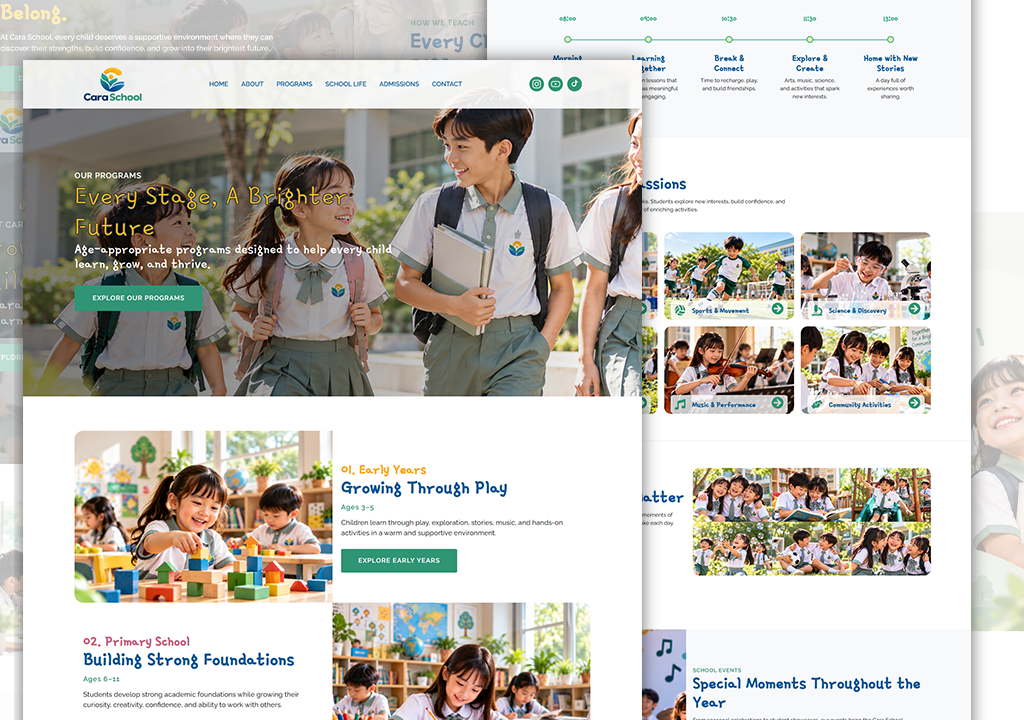Viewport: 1024px width, 720px height.
Task: Open the Science & Discovery card label
Action: (x=857, y=311)
